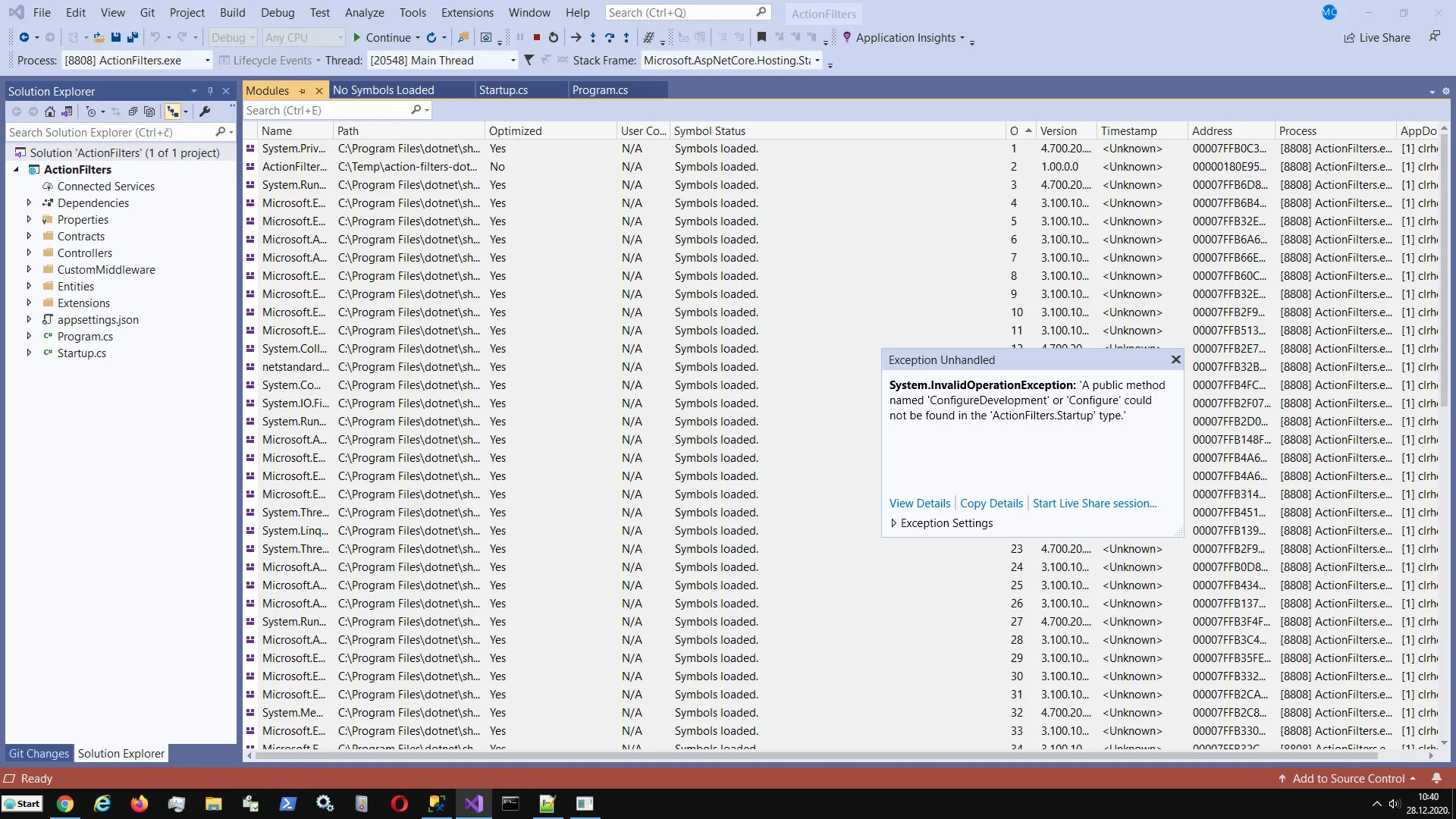
Task: Click the Step Over arrow icon
Action: point(610,37)
